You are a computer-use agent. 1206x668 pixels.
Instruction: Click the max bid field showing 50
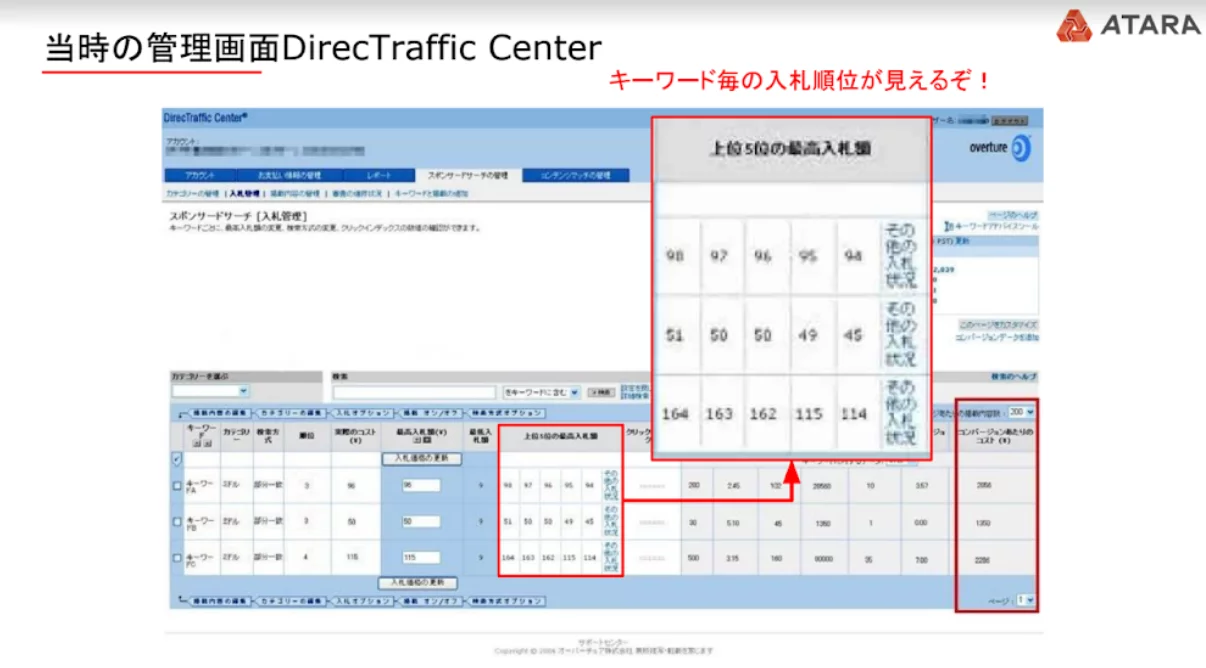pyautogui.click(x=421, y=521)
